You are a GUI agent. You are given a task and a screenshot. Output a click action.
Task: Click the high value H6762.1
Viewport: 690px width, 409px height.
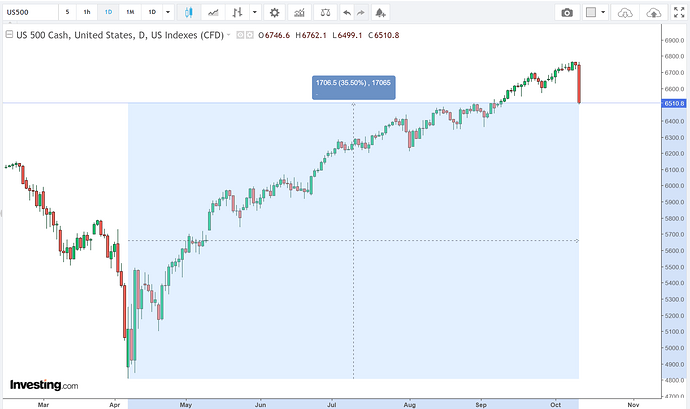[x=311, y=35]
